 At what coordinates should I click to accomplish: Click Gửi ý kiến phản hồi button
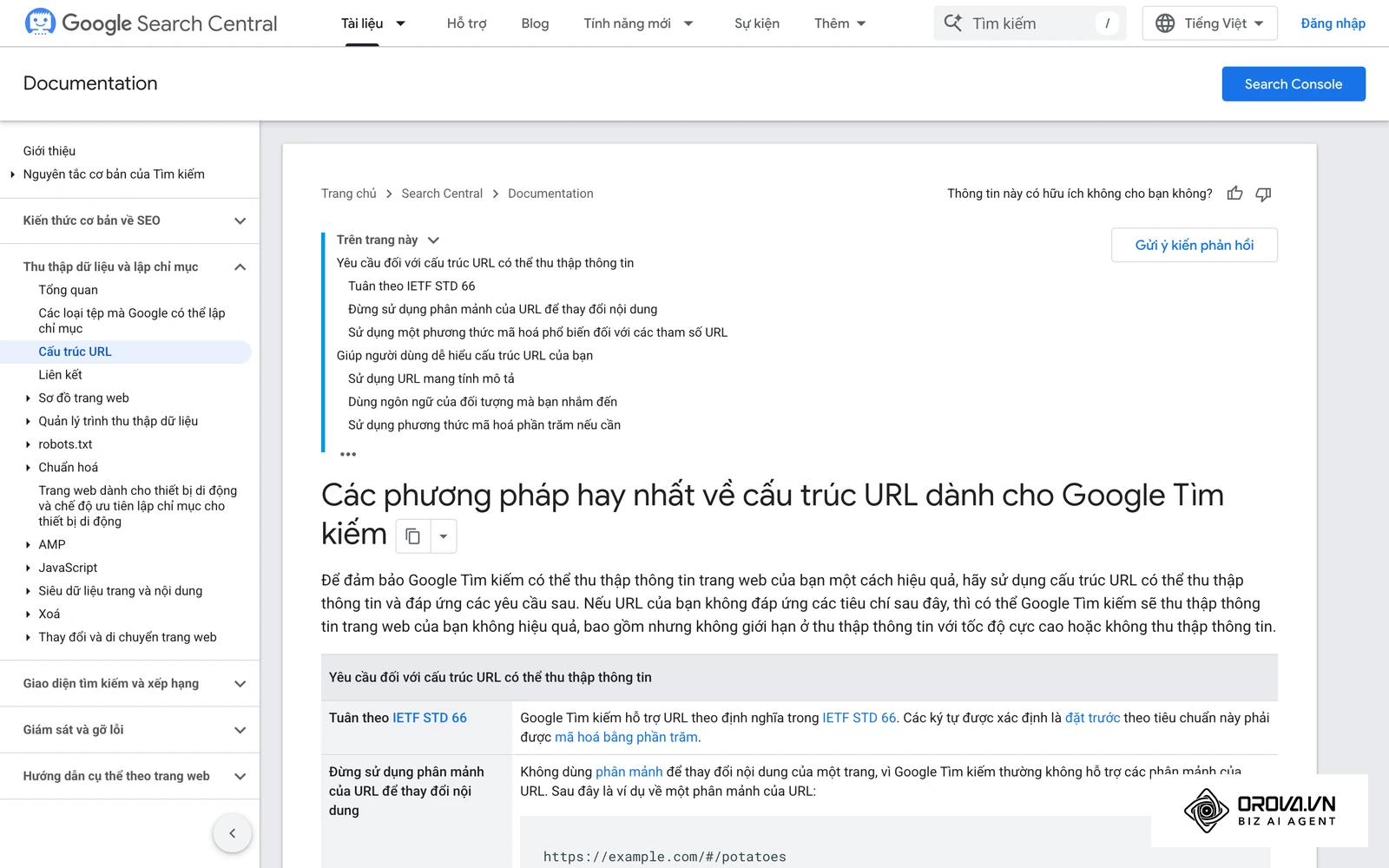click(x=1194, y=245)
